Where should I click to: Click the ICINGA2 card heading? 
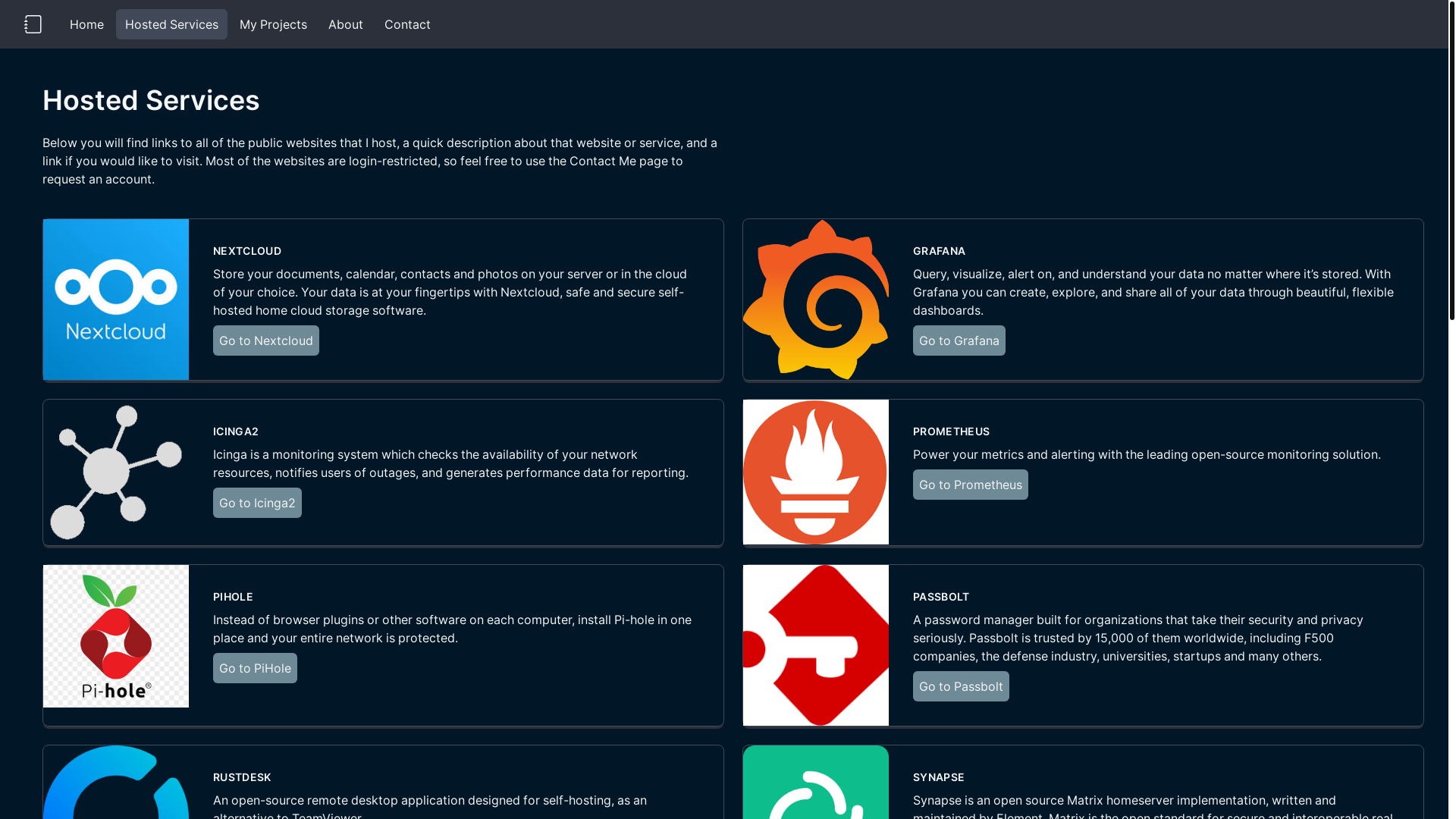pyautogui.click(x=236, y=431)
